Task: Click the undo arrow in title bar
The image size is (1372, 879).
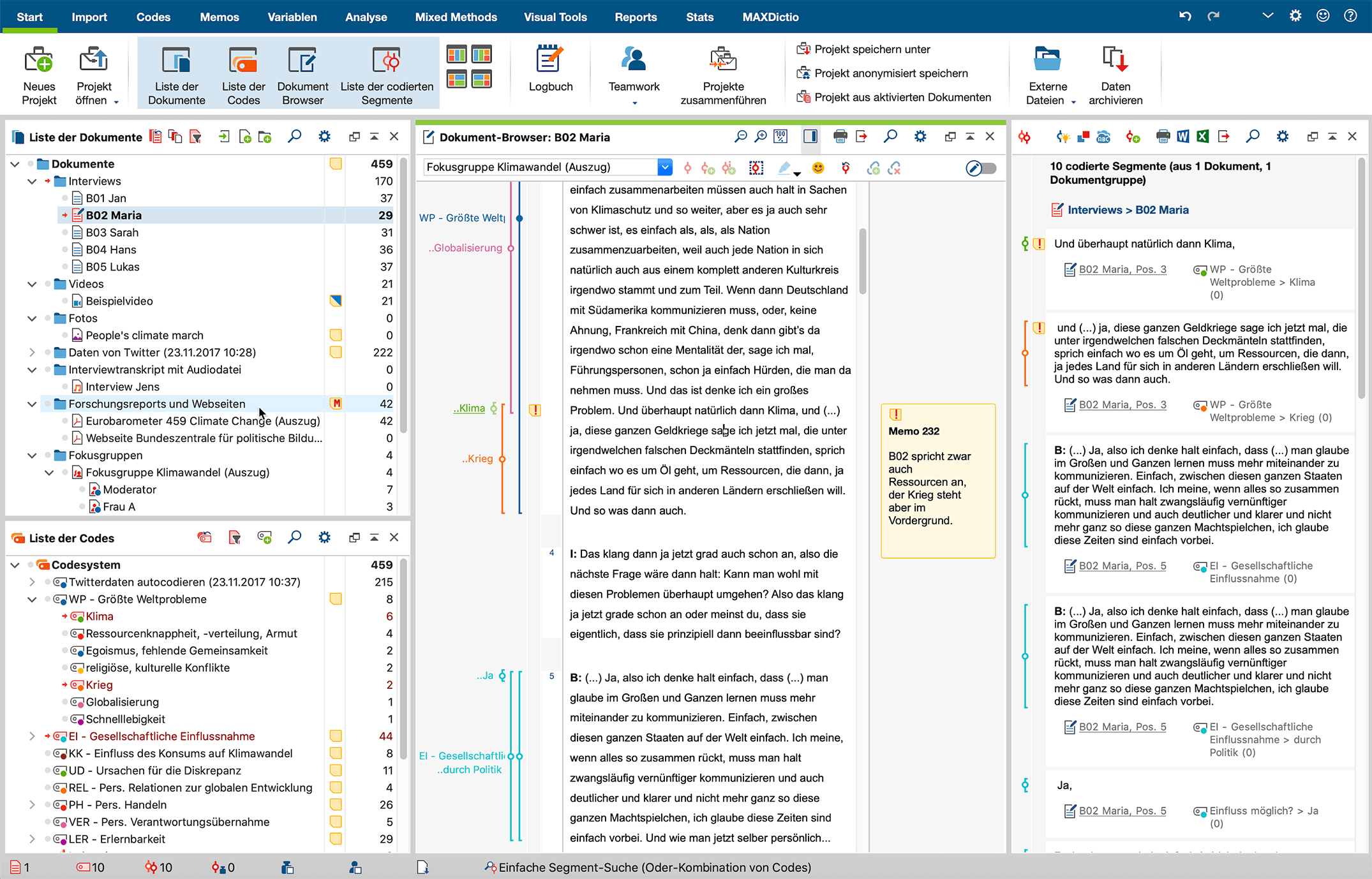Action: 1185,17
